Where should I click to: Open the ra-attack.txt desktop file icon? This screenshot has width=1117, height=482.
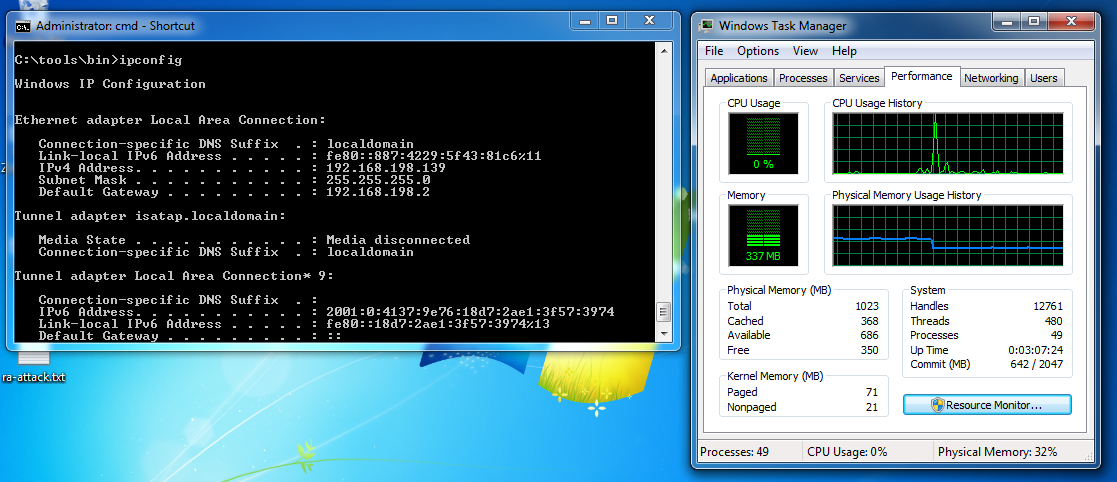pyautogui.click(x=33, y=367)
